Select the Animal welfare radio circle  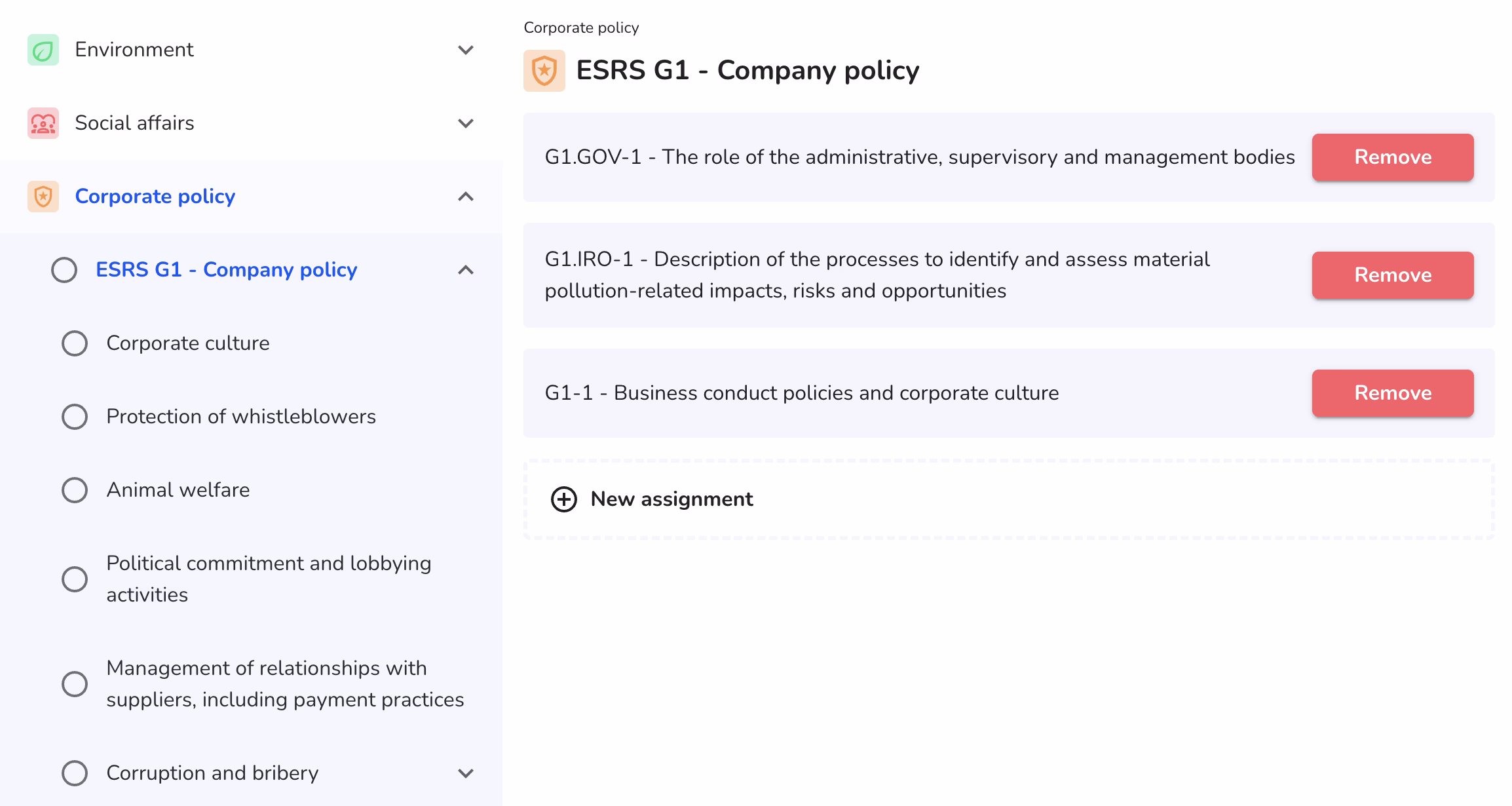[x=75, y=490]
